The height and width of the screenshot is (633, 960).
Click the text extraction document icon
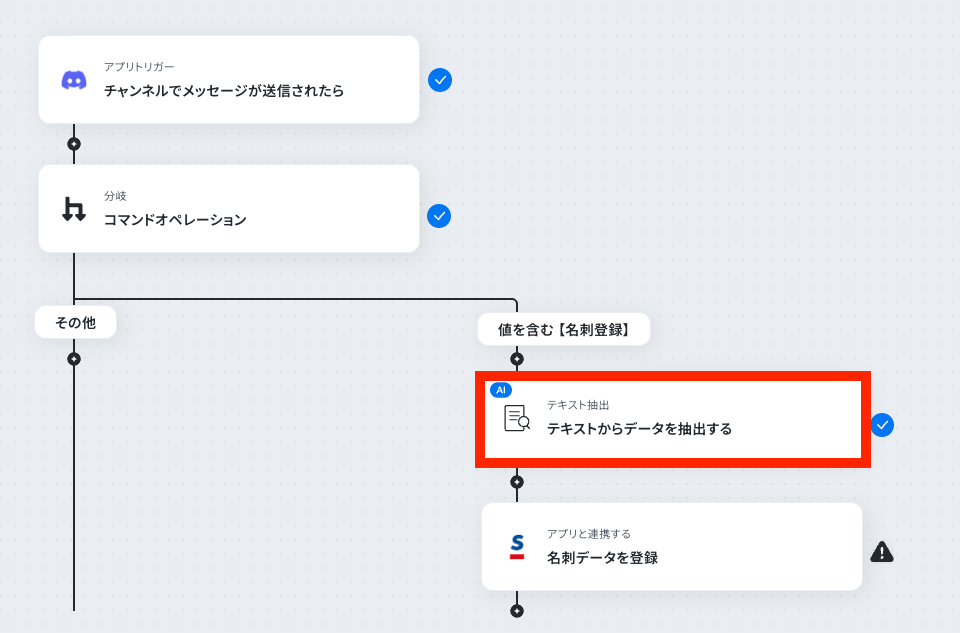click(517, 418)
